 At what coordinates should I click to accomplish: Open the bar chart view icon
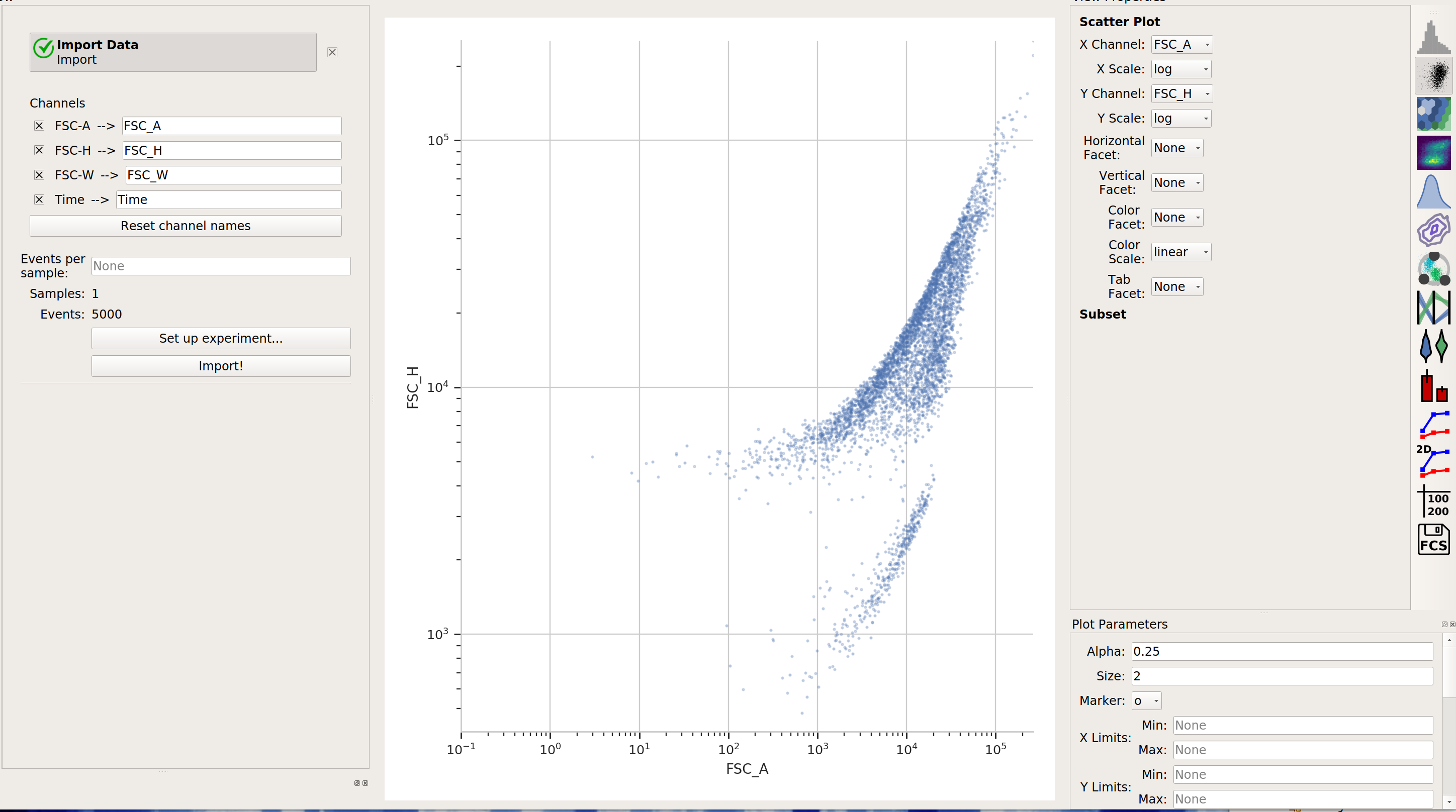(1433, 385)
